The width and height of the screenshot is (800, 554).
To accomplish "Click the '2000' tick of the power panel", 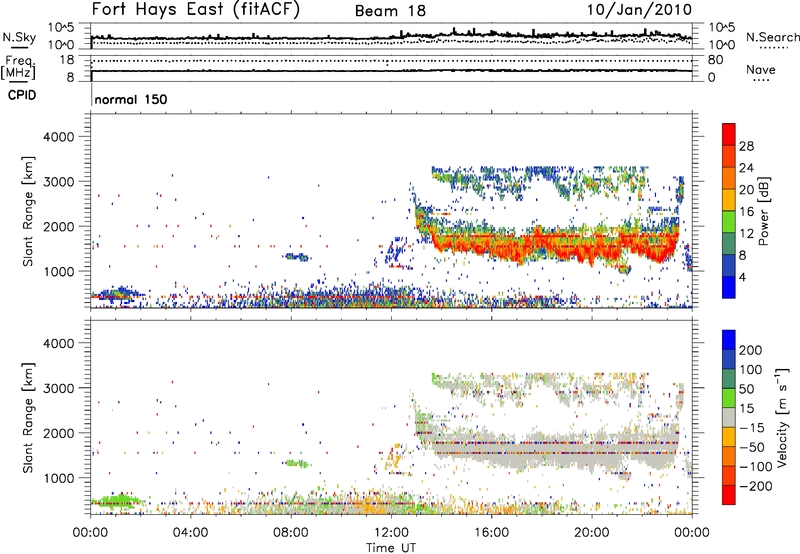I will 59,226.
